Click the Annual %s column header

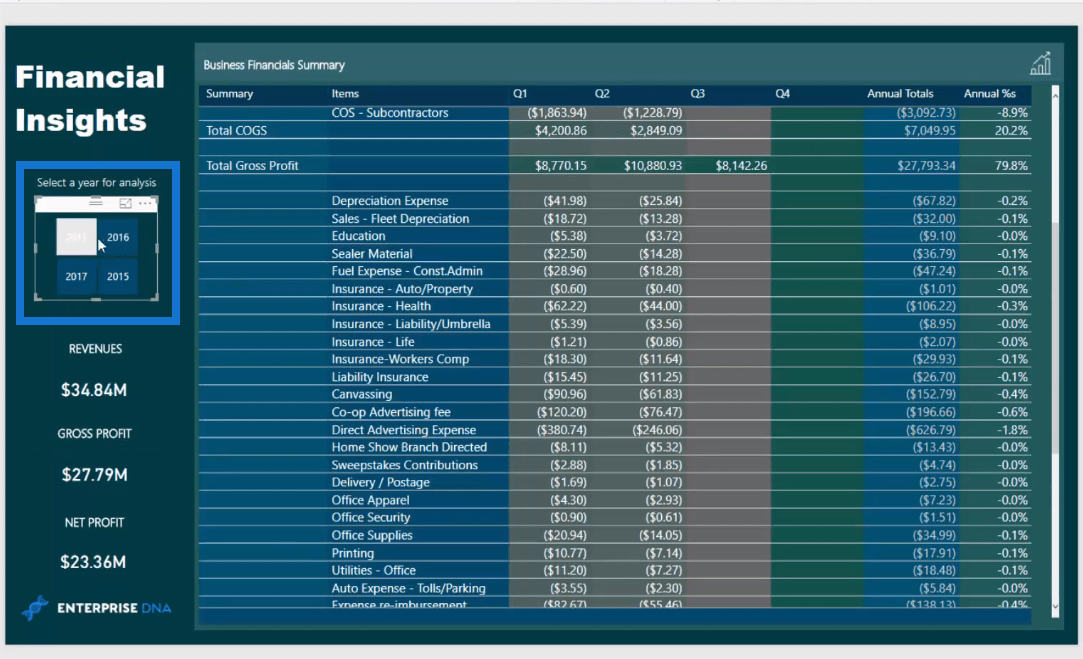990,94
